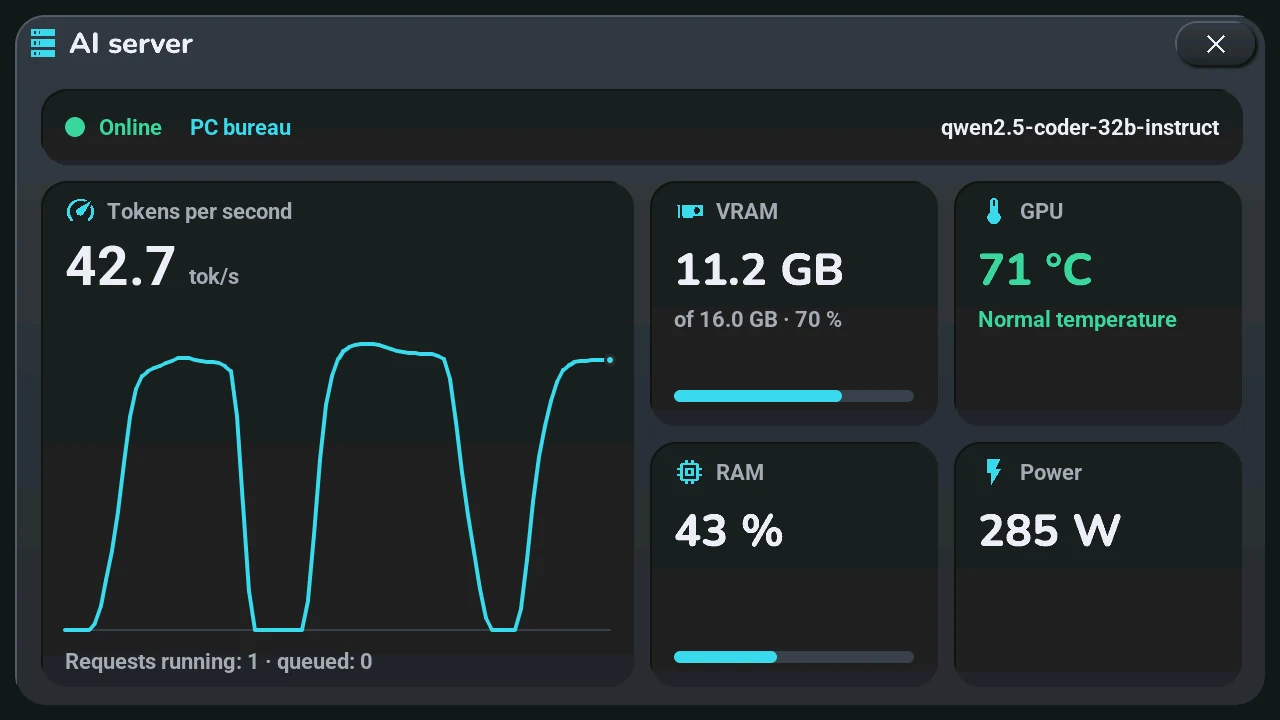The width and height of the screenshot is (1280, 720).
Task: Click the Power lightning bolt icon
Action: coord(993,472)
